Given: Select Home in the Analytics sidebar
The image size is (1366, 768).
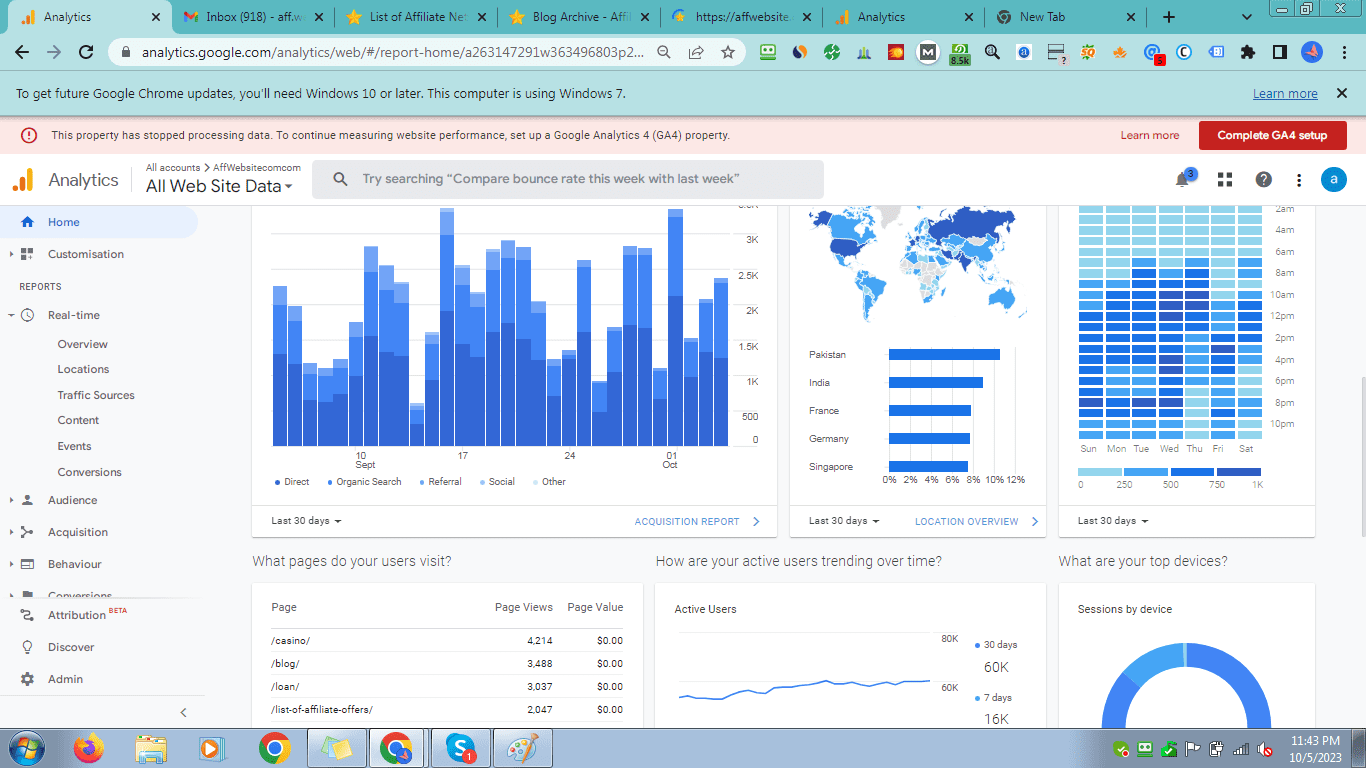Looking at the screenshot, I should (x=99, y=222).
